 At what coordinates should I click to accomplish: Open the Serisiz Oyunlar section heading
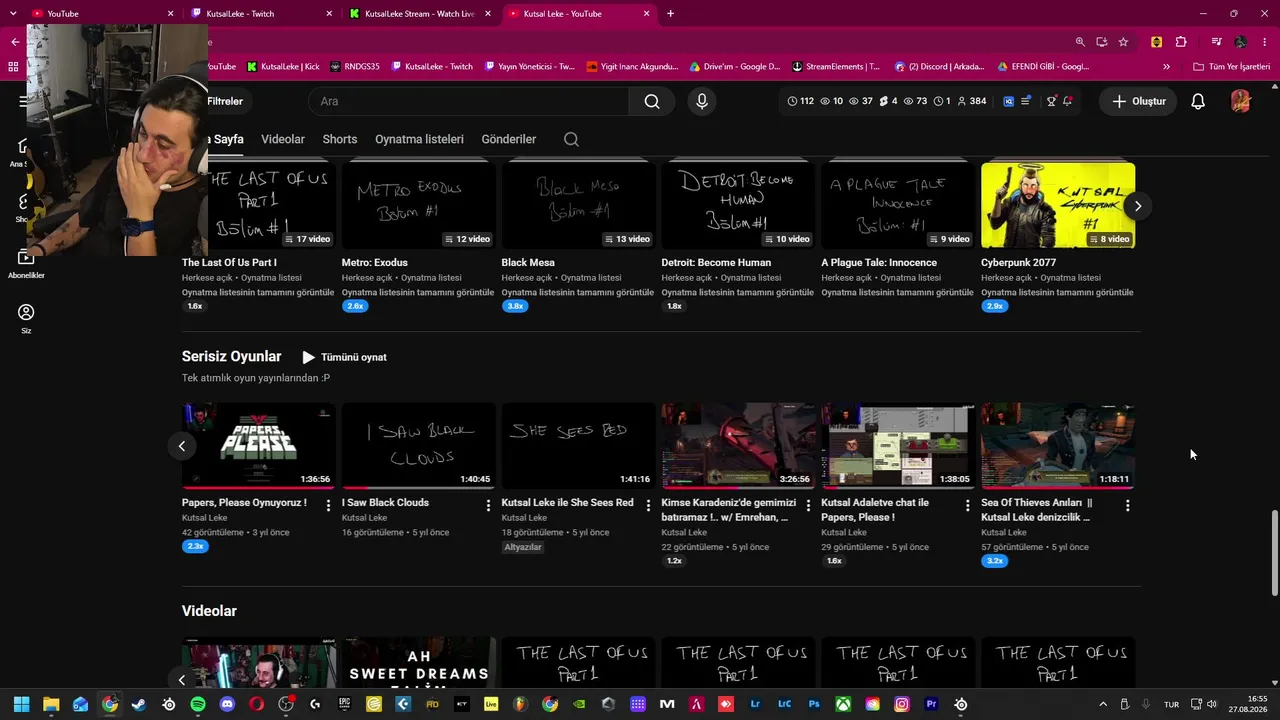(232, 357)
